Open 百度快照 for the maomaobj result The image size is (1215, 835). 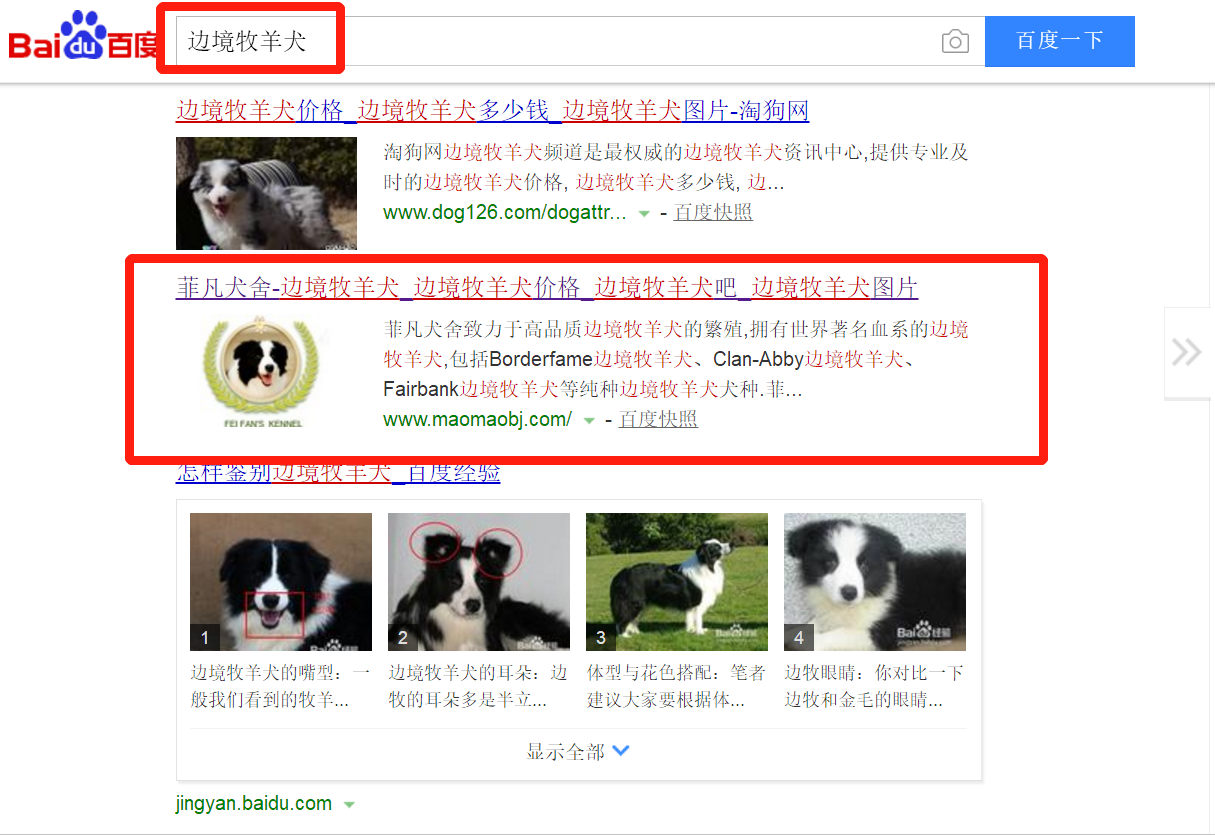[658, 419]
